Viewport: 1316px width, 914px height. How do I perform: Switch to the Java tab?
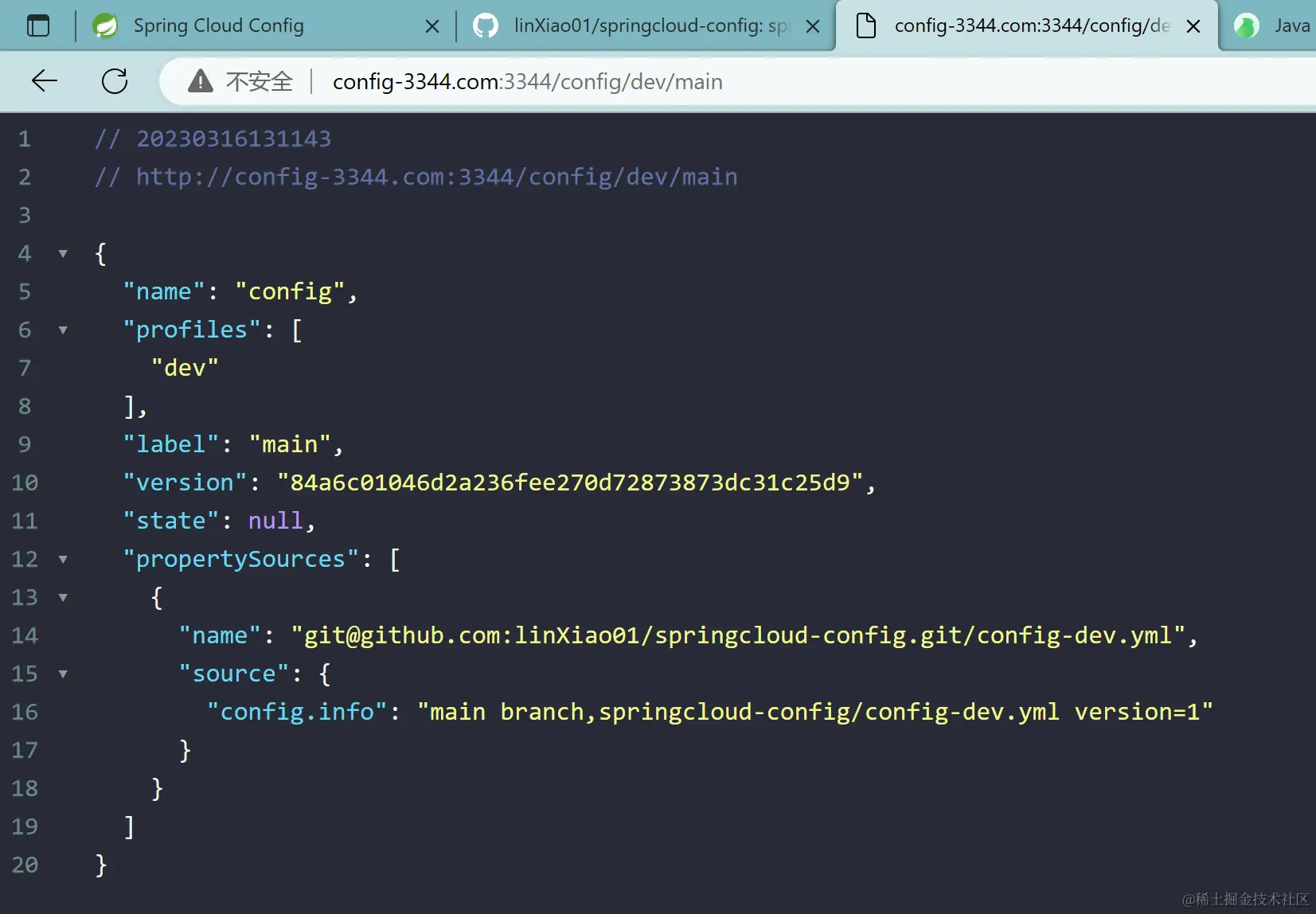coord(1269,25)
